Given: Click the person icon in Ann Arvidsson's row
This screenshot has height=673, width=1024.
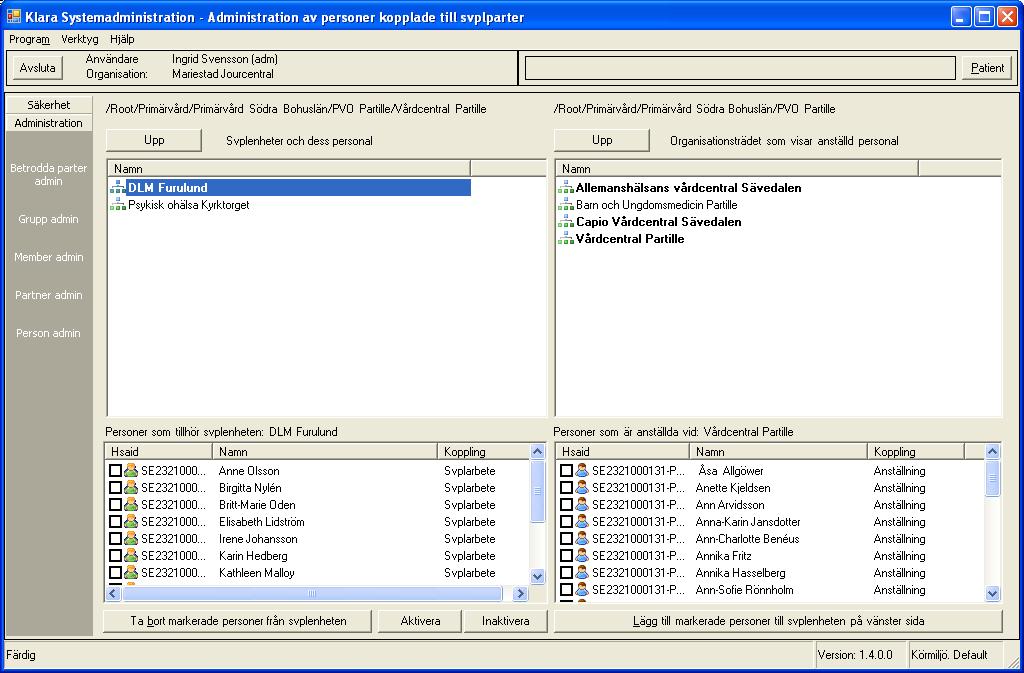Looking at the screenshot, I should (x=582, y=505).
